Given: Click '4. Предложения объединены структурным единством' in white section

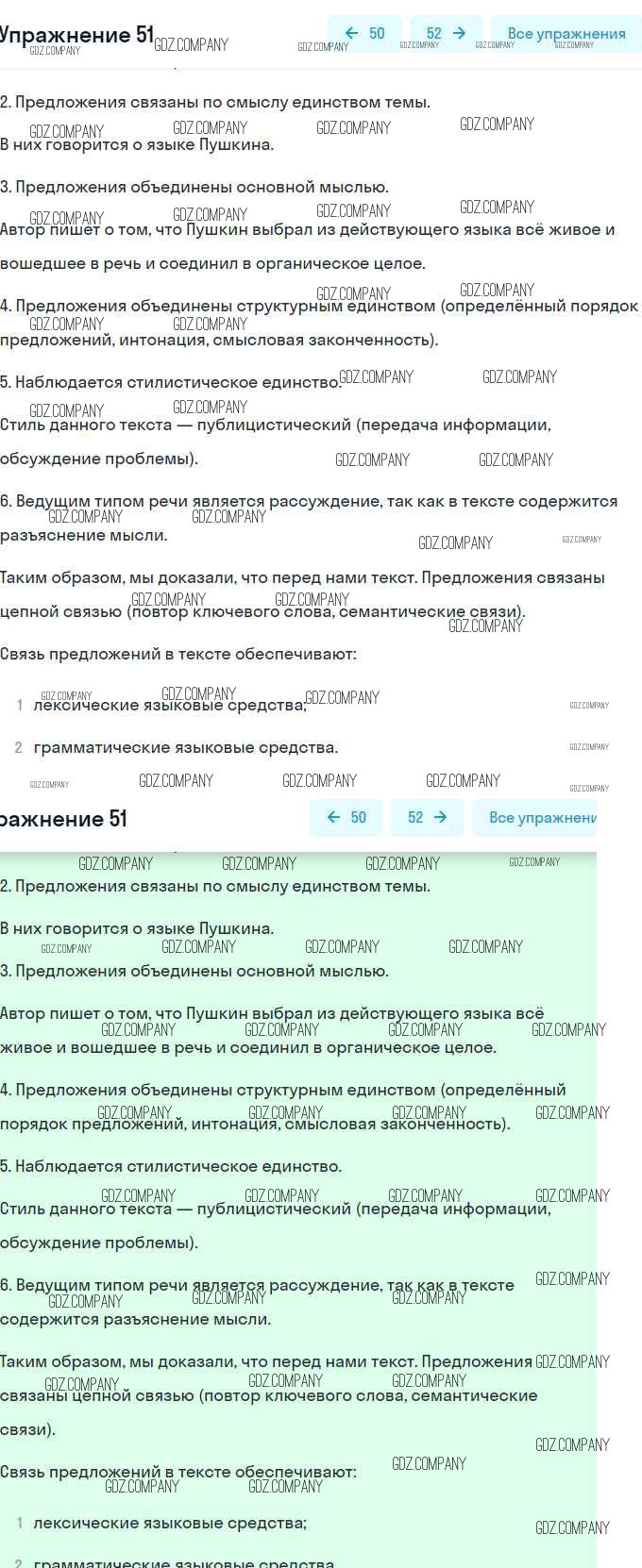Looking at the screenshot, I should (x=319, y=306).
